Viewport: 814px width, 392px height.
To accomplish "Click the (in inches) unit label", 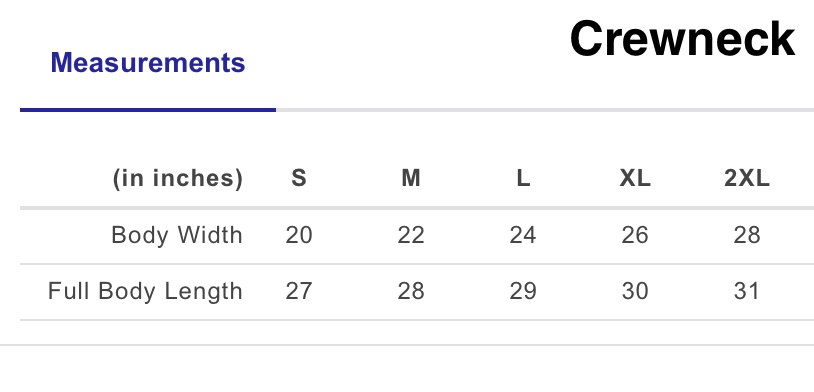I will 178,179.
